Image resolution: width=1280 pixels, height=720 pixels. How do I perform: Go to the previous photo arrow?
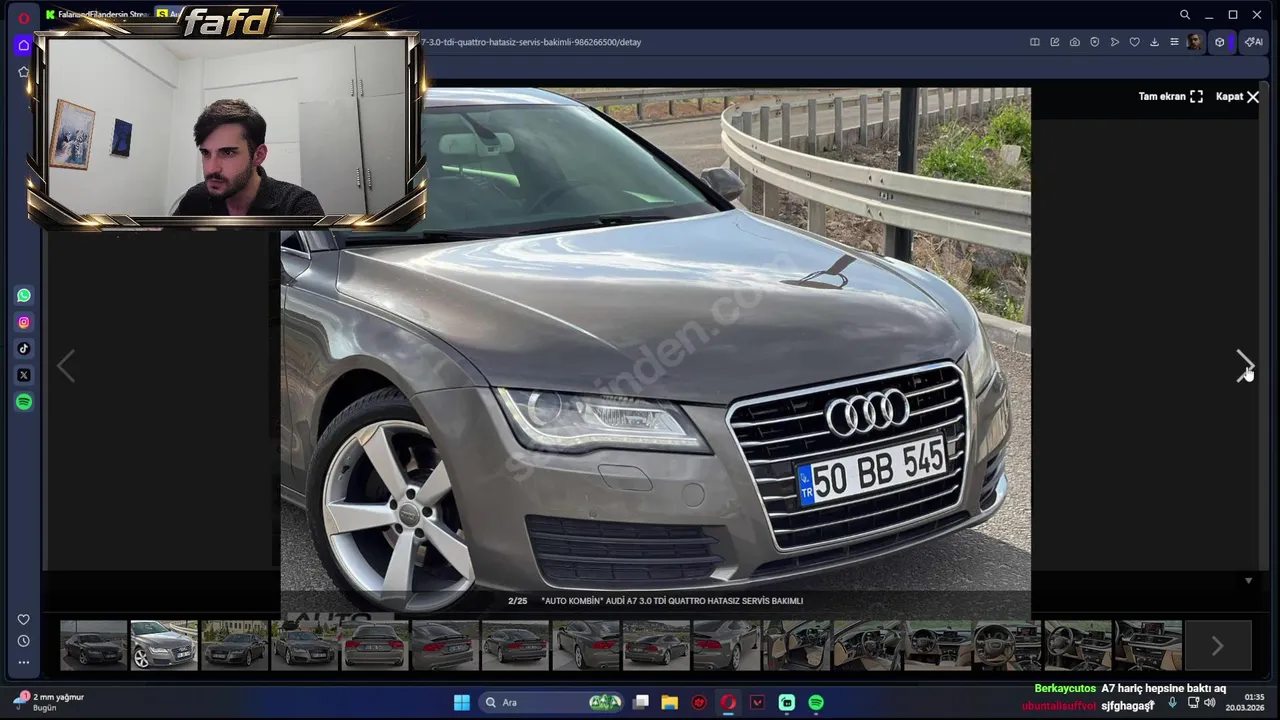(x=66, y=366)
